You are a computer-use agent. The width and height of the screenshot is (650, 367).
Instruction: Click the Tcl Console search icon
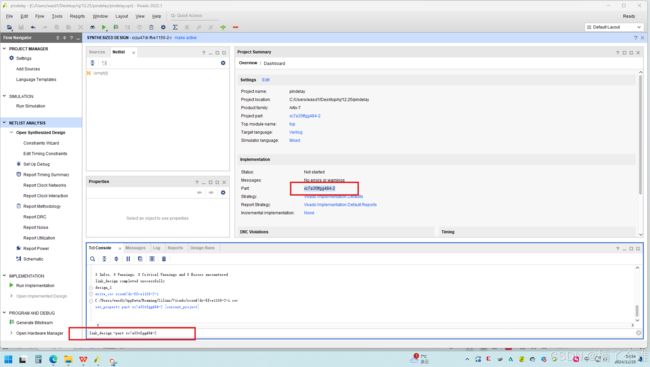tap(92, 259)
